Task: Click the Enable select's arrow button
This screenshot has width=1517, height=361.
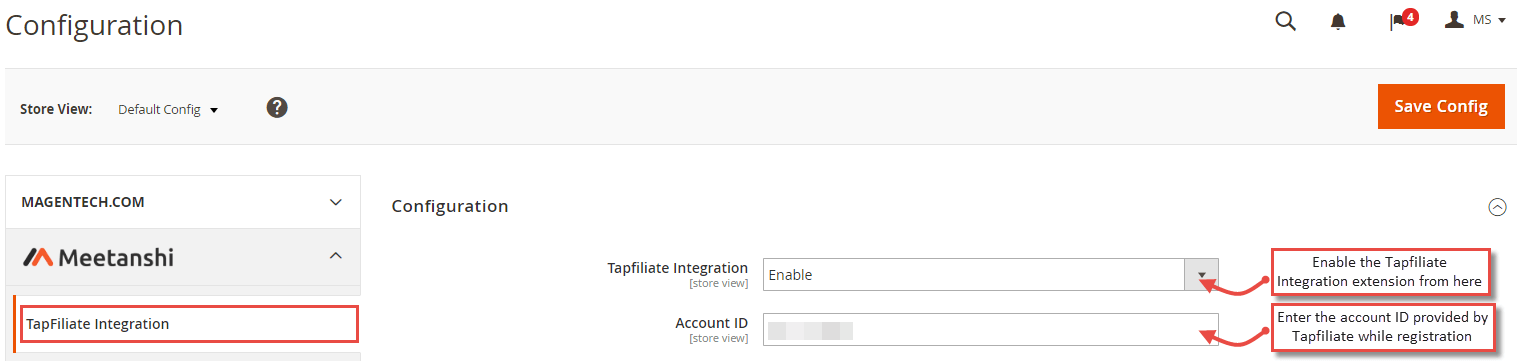Action: tap(1202, 274)
